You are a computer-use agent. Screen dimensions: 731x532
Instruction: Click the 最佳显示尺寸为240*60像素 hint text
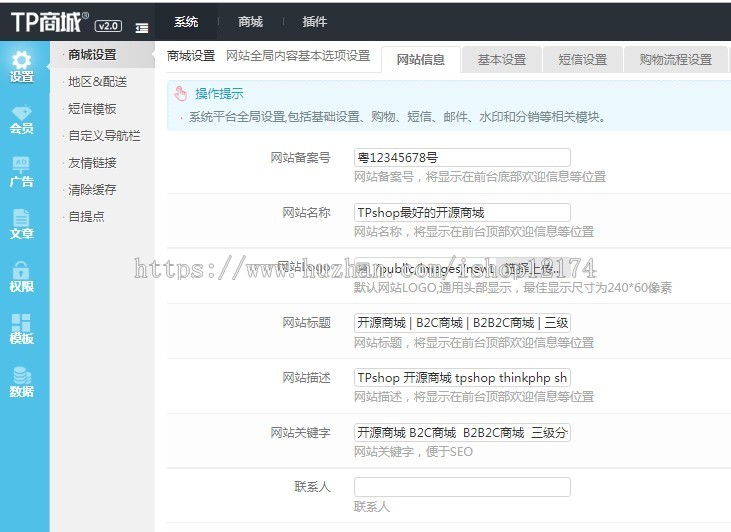598,288
